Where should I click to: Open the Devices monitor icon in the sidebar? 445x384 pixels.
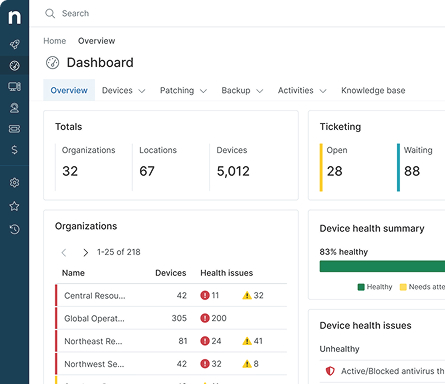coord(14,87)
